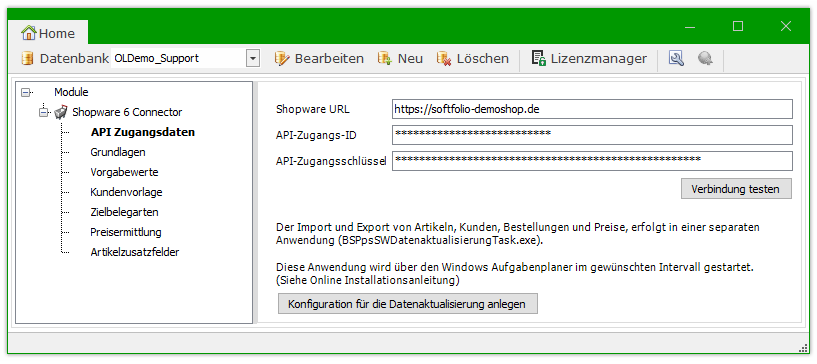Screen dimensions: 817x364
Task: Click the Home house icon
Action: 29,33
